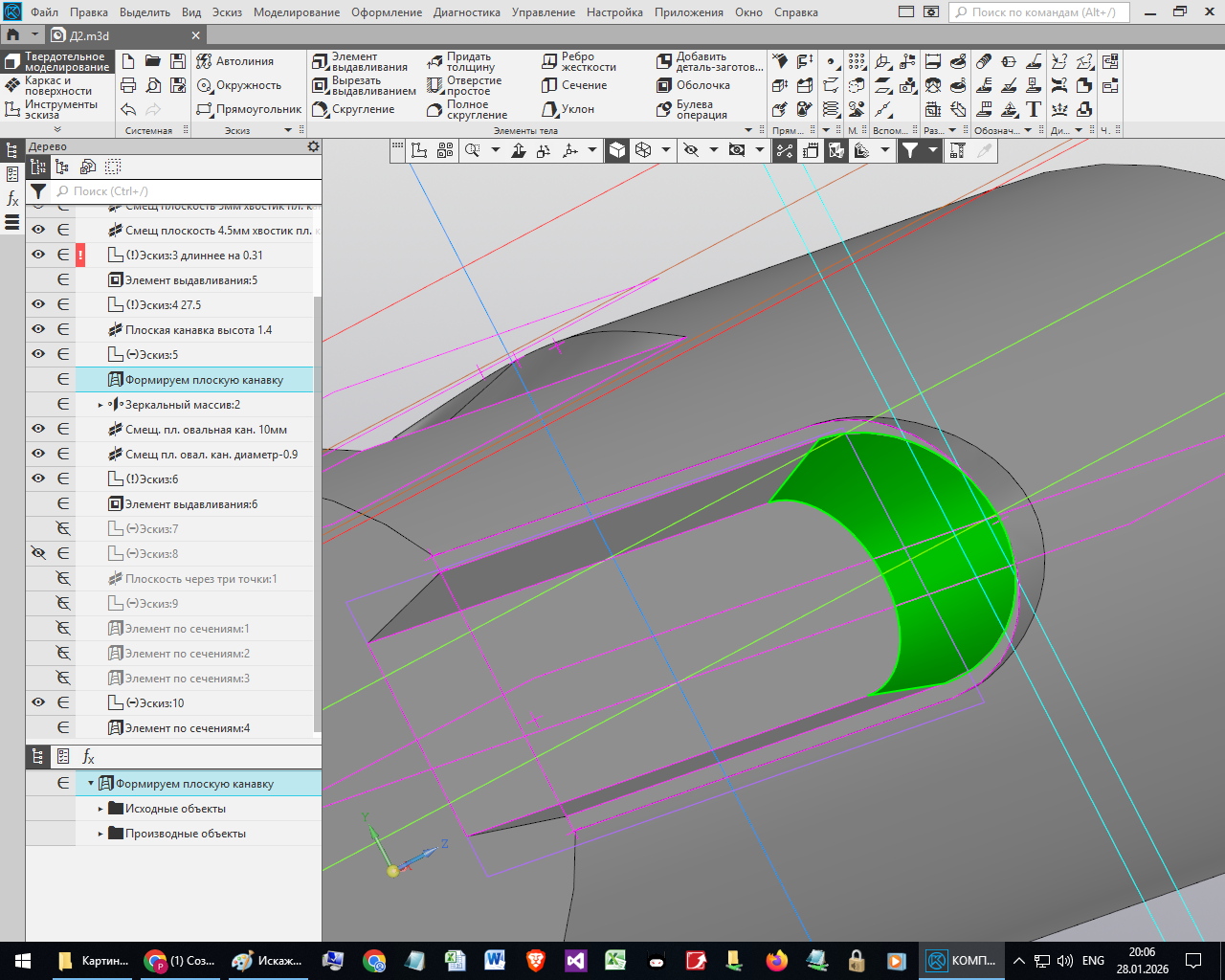Show the hidden Эскиз:8 item

[x=38, y=553]
